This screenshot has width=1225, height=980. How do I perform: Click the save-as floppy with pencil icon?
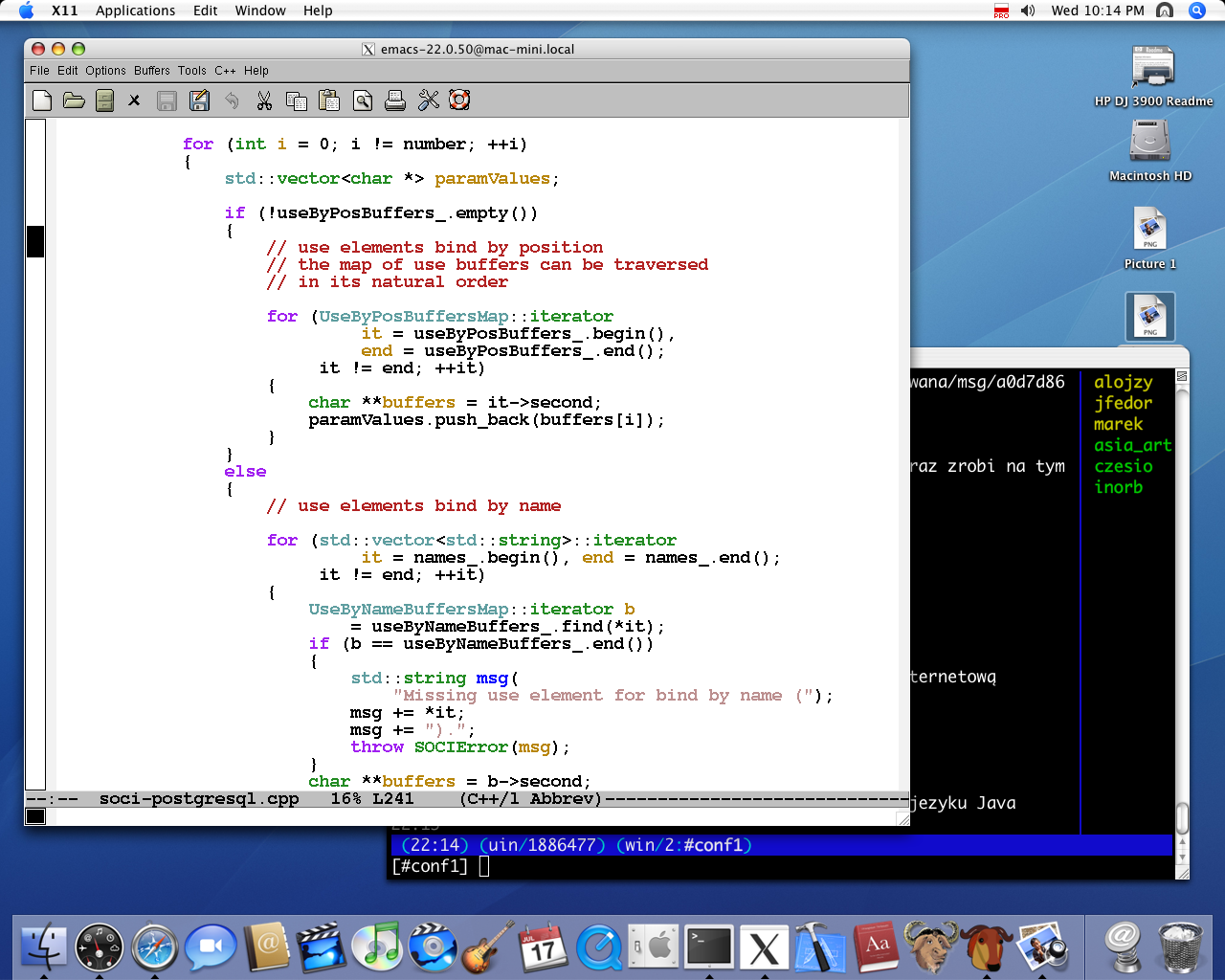(x=199, y=100)
